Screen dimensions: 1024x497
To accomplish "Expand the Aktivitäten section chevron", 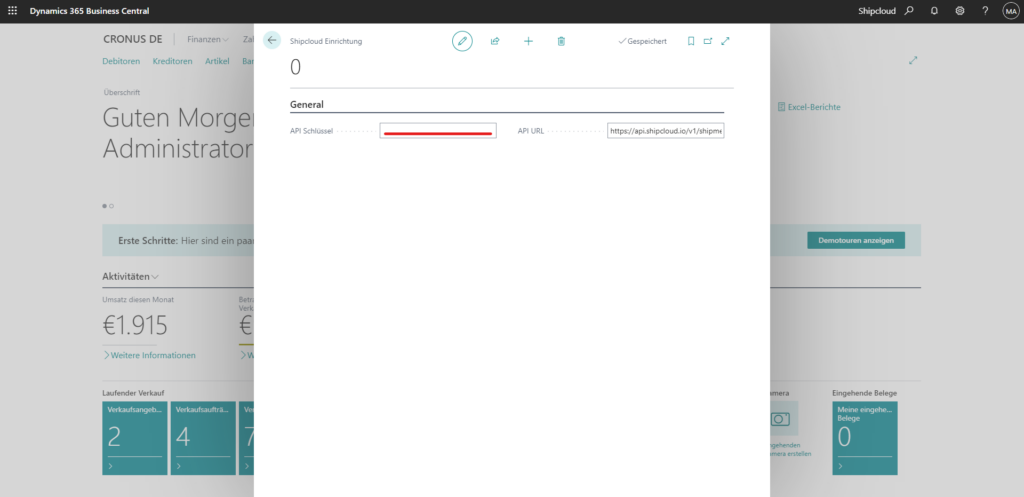I will [x=155, y=276].
